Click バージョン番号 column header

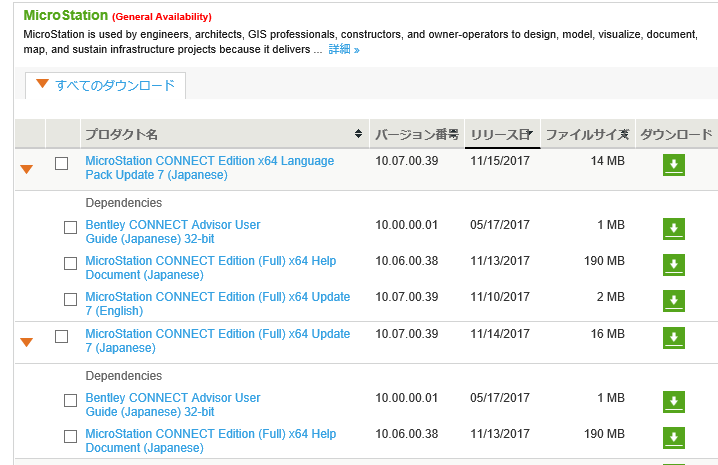tap(417, 134)
